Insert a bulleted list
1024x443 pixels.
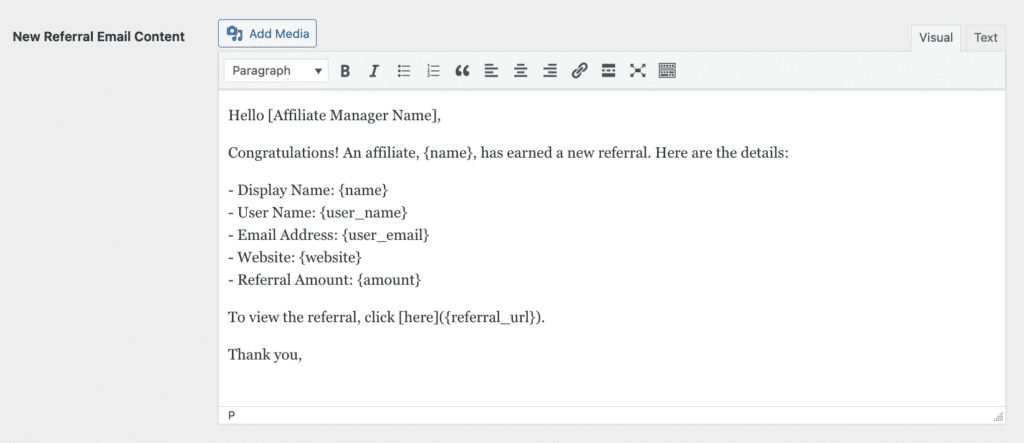tap(404, 71)
